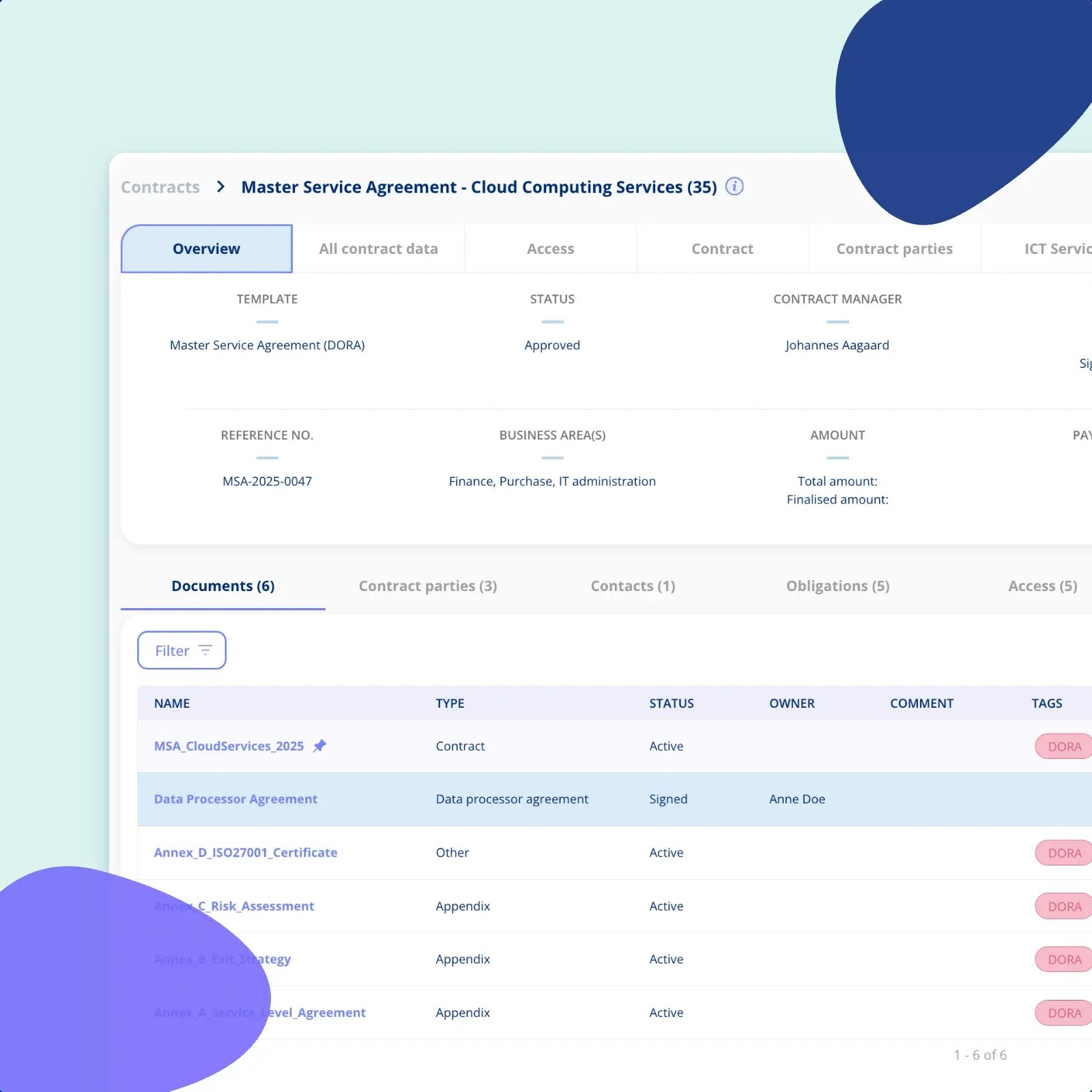Click contract manager 'Johannes Aagaard'
1092x1092 pixels.
[837, 345]
